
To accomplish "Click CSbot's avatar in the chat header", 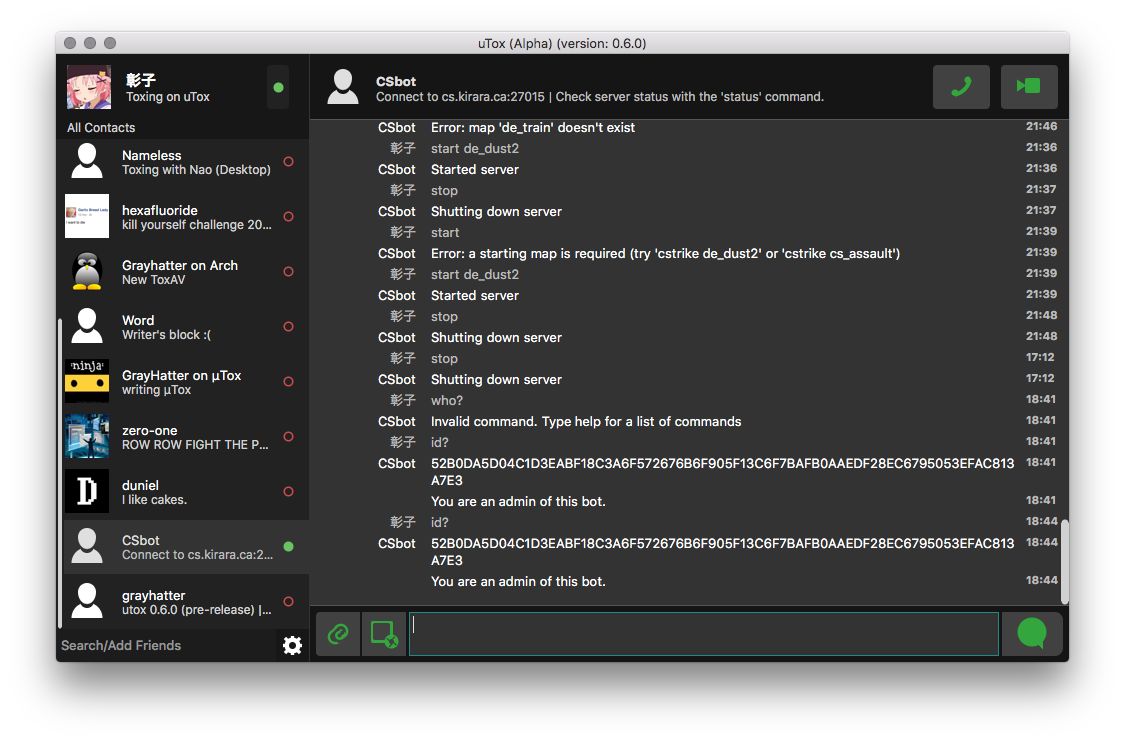I will click(343, 87).
